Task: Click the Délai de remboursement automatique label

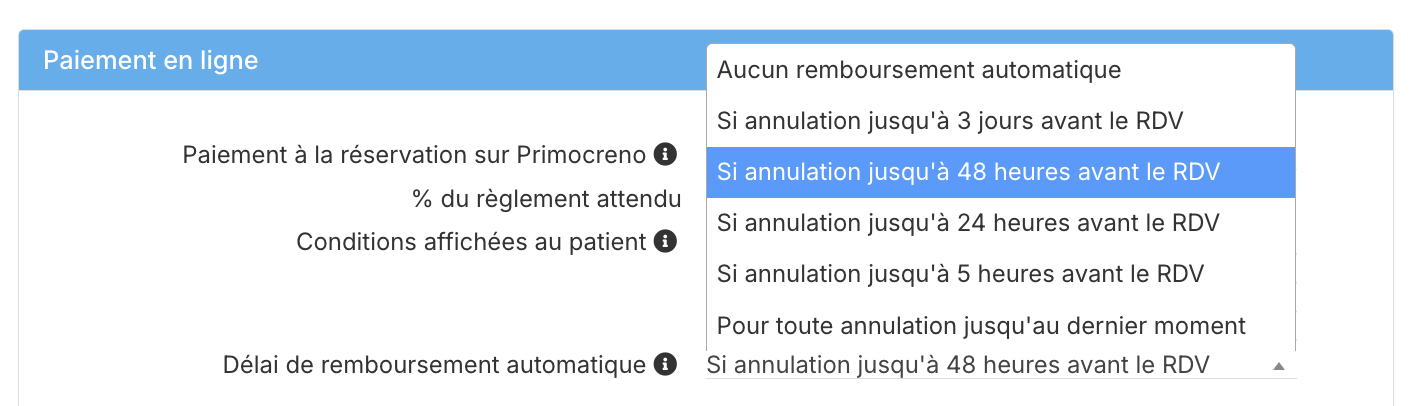Action: point(434,365)
